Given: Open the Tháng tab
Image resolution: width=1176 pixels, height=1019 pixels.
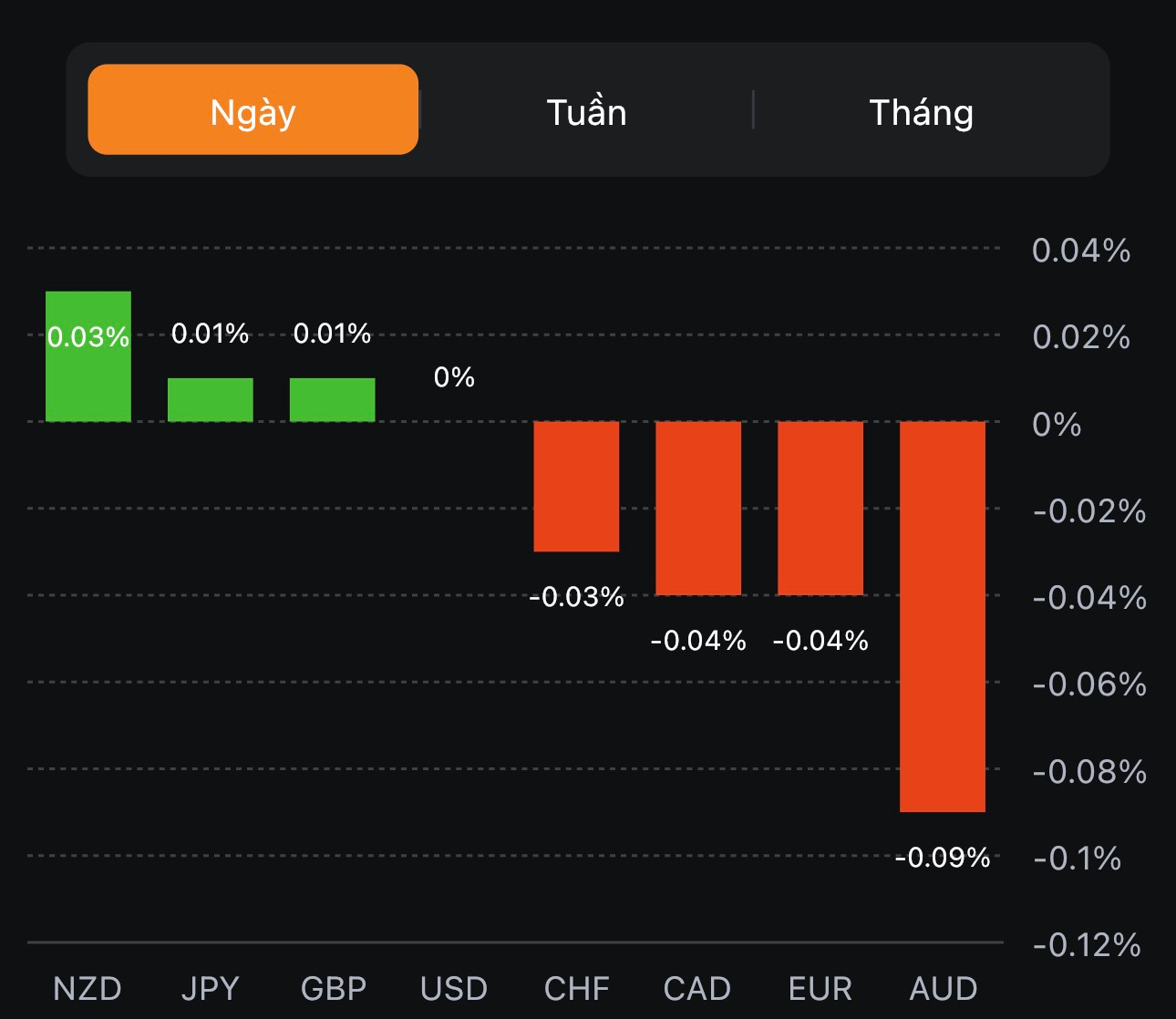Looking at the screenshot, I should click(x=921, y=112).
